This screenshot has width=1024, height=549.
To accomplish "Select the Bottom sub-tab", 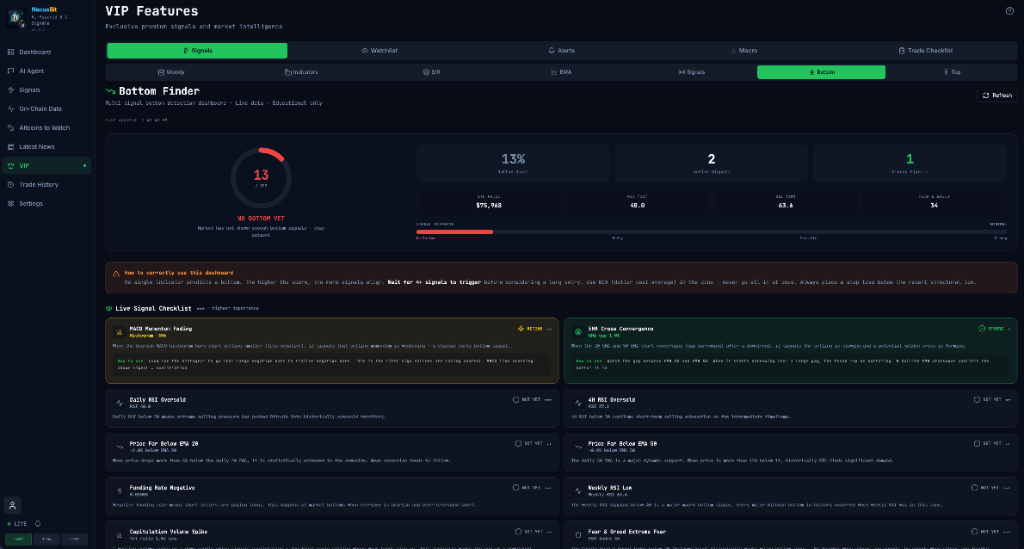I will [x=821, y=72].
